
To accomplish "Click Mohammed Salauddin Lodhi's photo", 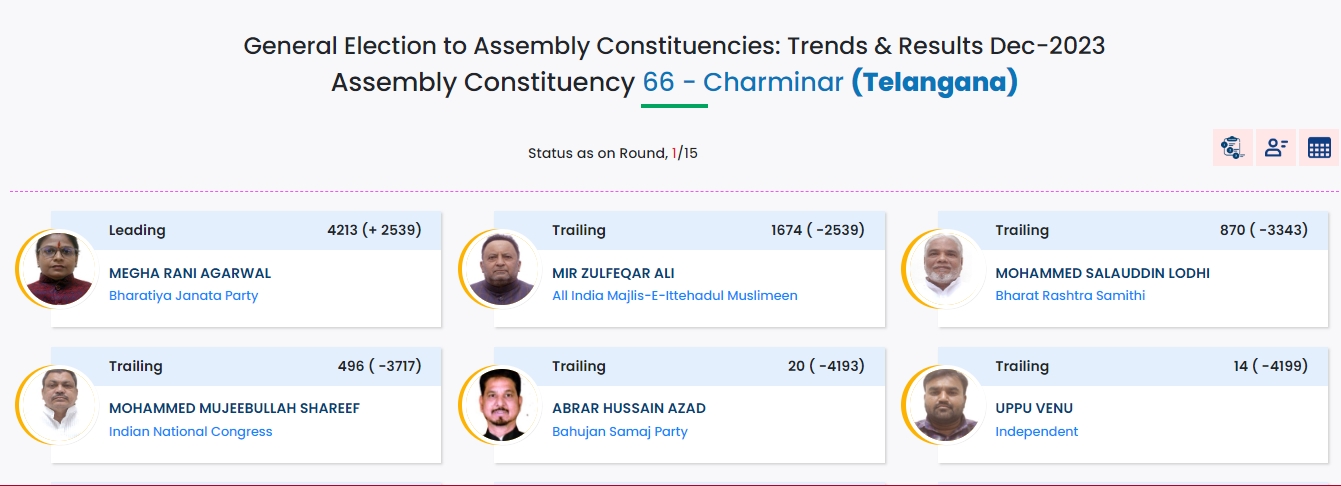I will 944,268.
